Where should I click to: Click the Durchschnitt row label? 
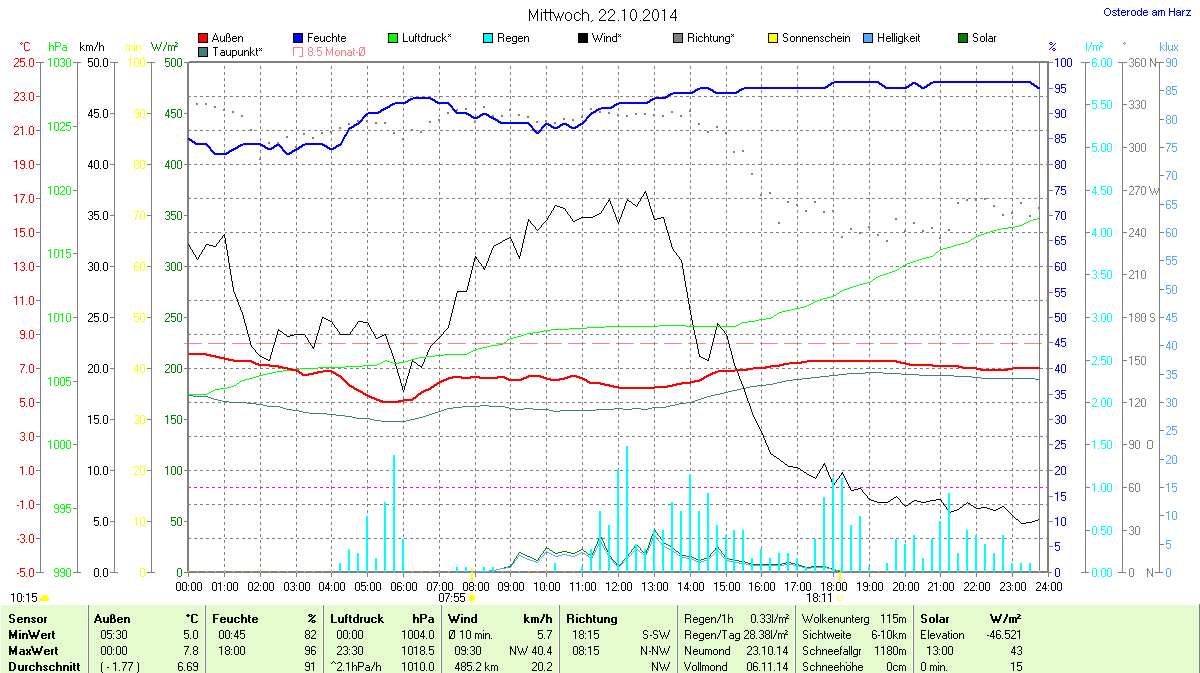pos(43,666)
